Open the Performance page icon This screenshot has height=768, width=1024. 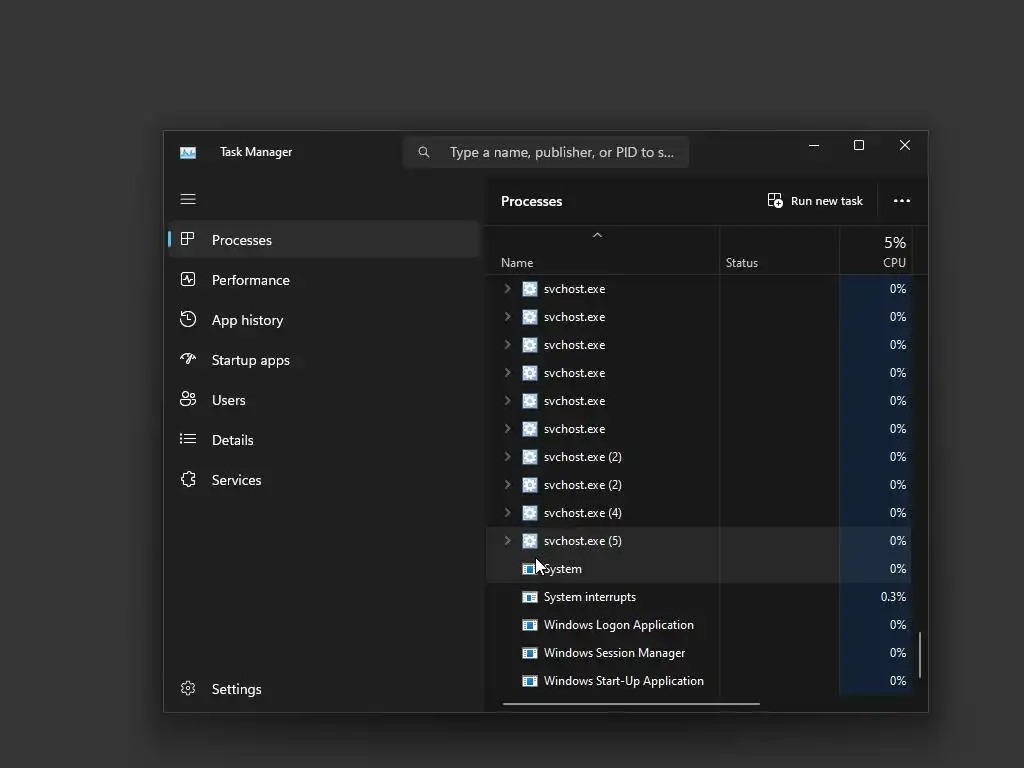pyautogui.click(x=188, y=280)
